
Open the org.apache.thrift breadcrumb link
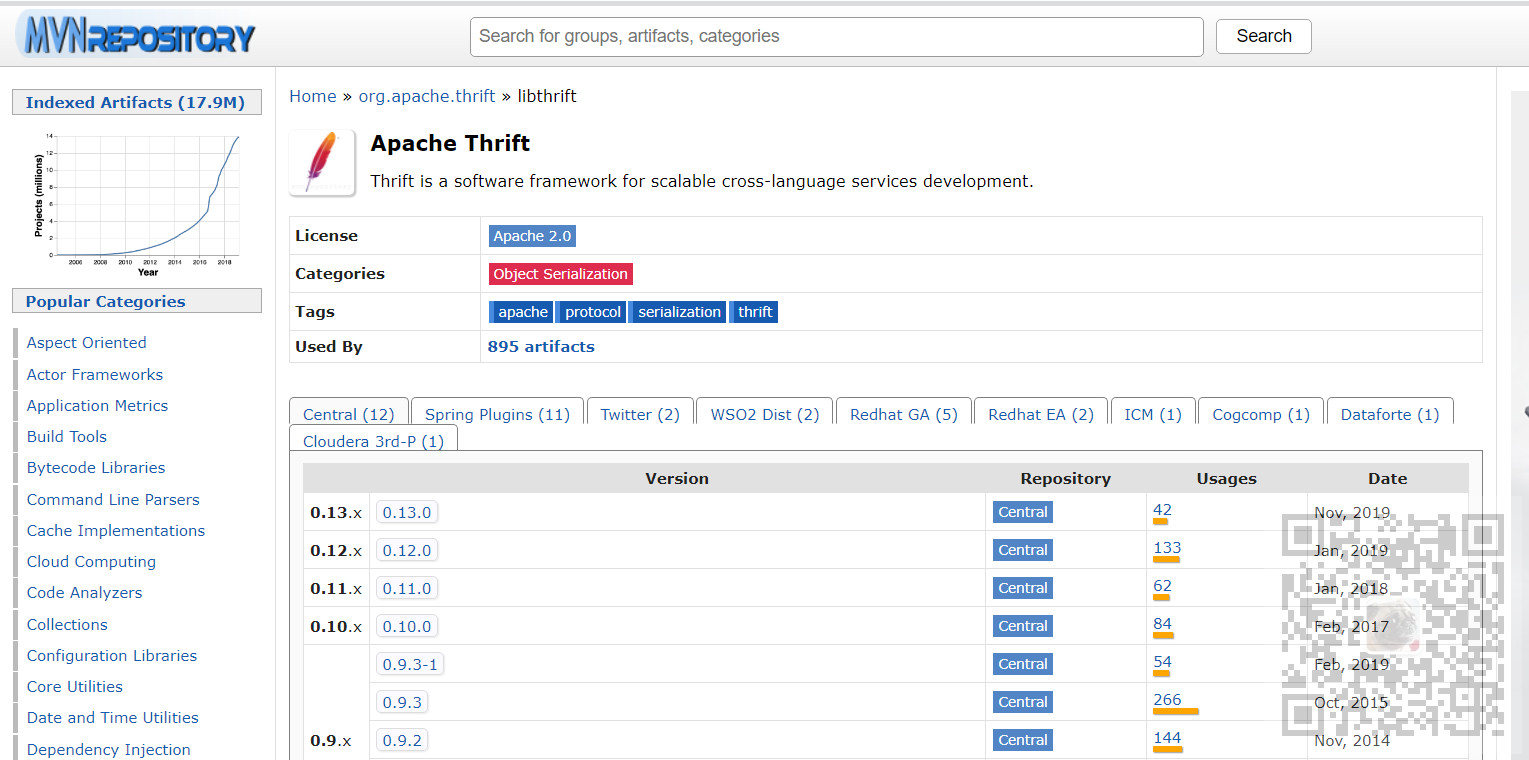427,96
